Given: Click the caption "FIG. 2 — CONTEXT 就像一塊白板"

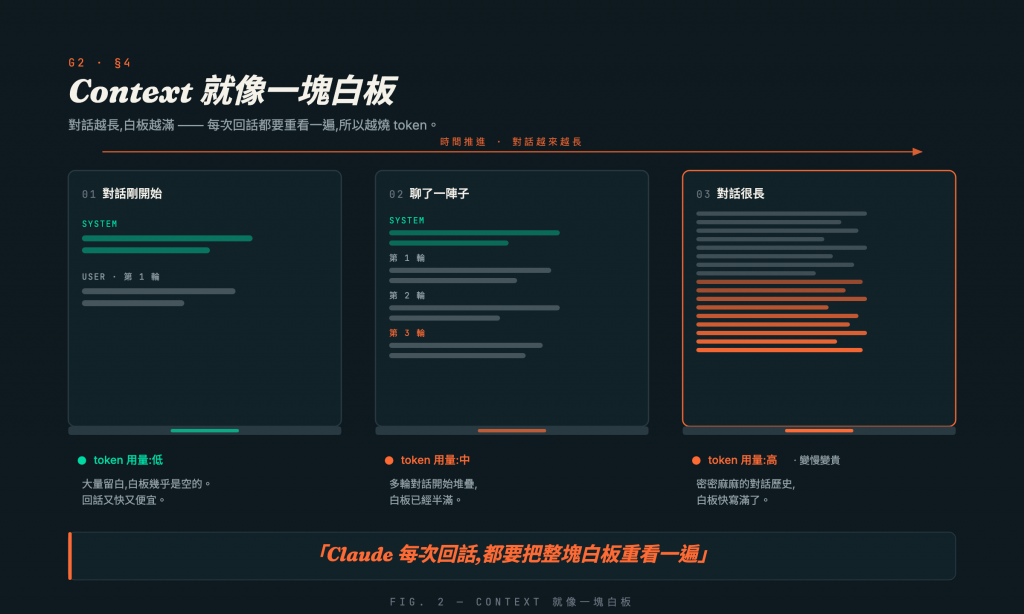Looking at the screenshot, I should point(511,602).
